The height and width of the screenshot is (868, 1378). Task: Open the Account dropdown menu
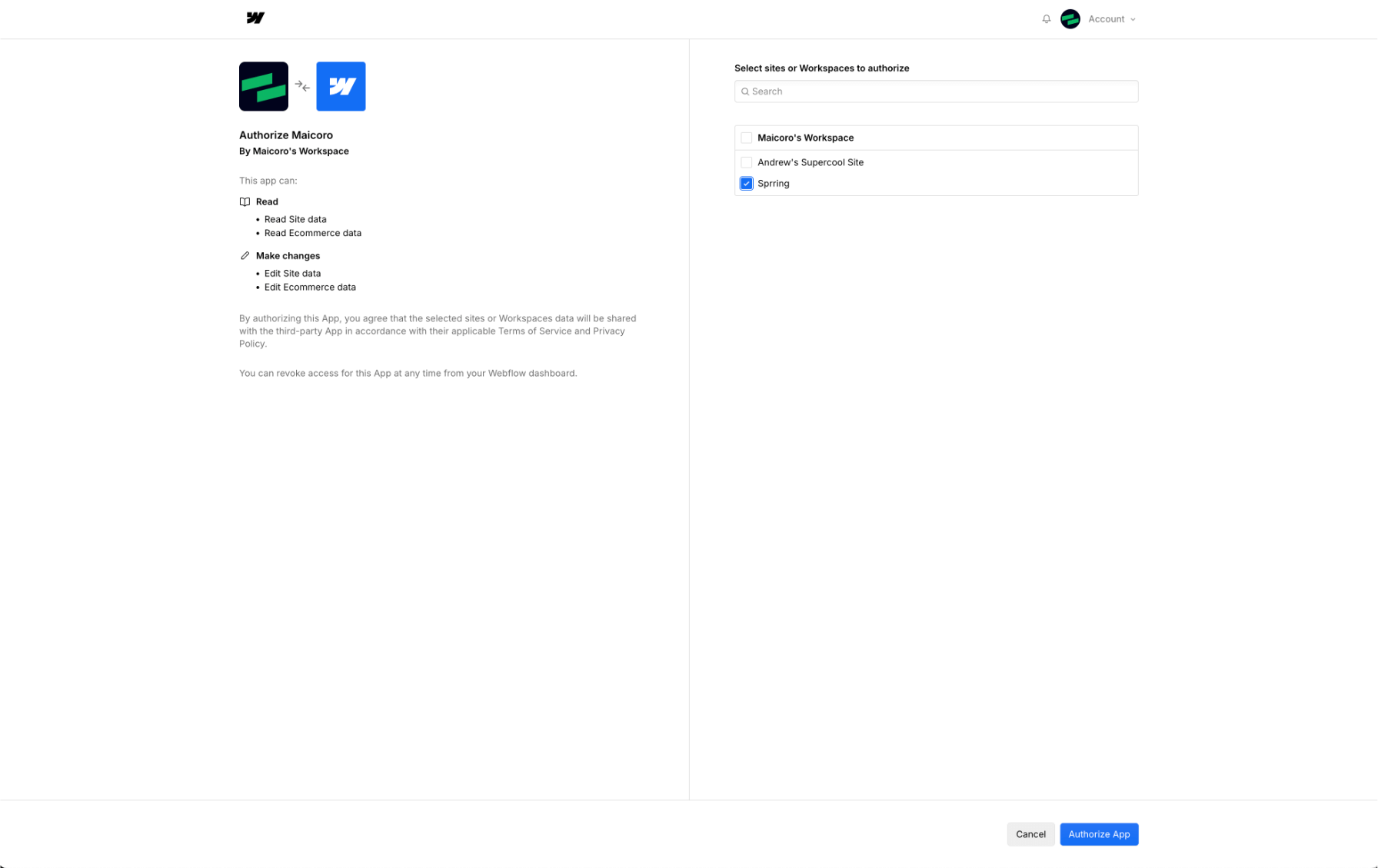(1112, 19)
